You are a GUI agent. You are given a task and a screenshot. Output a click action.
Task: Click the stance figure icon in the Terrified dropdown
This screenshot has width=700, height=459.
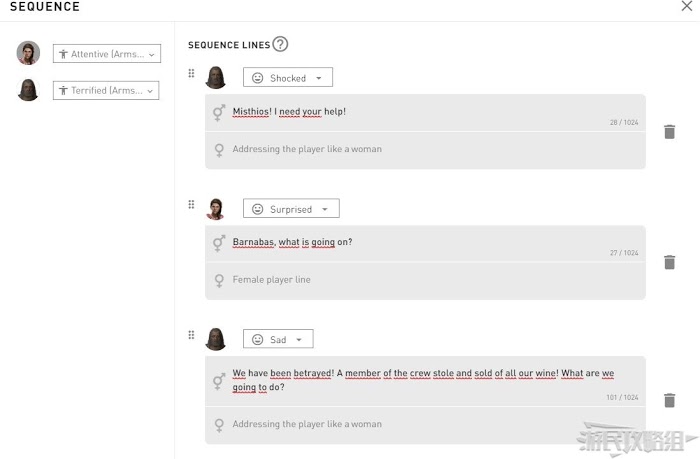[63, 91]
